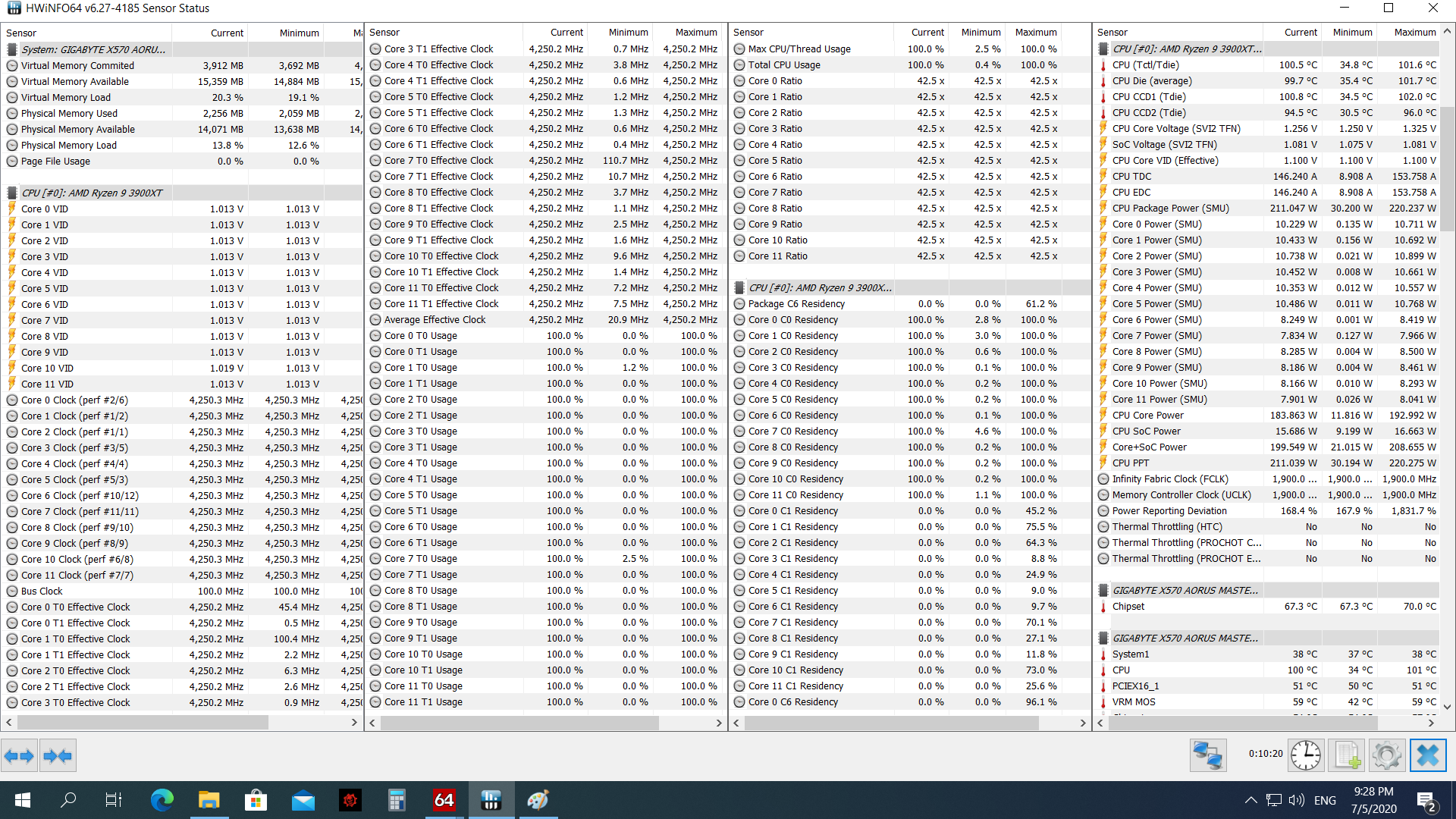Select Core 0 Clock (perf #2/6)
The image size is (1456, 819).
click(x=182, y=400)
